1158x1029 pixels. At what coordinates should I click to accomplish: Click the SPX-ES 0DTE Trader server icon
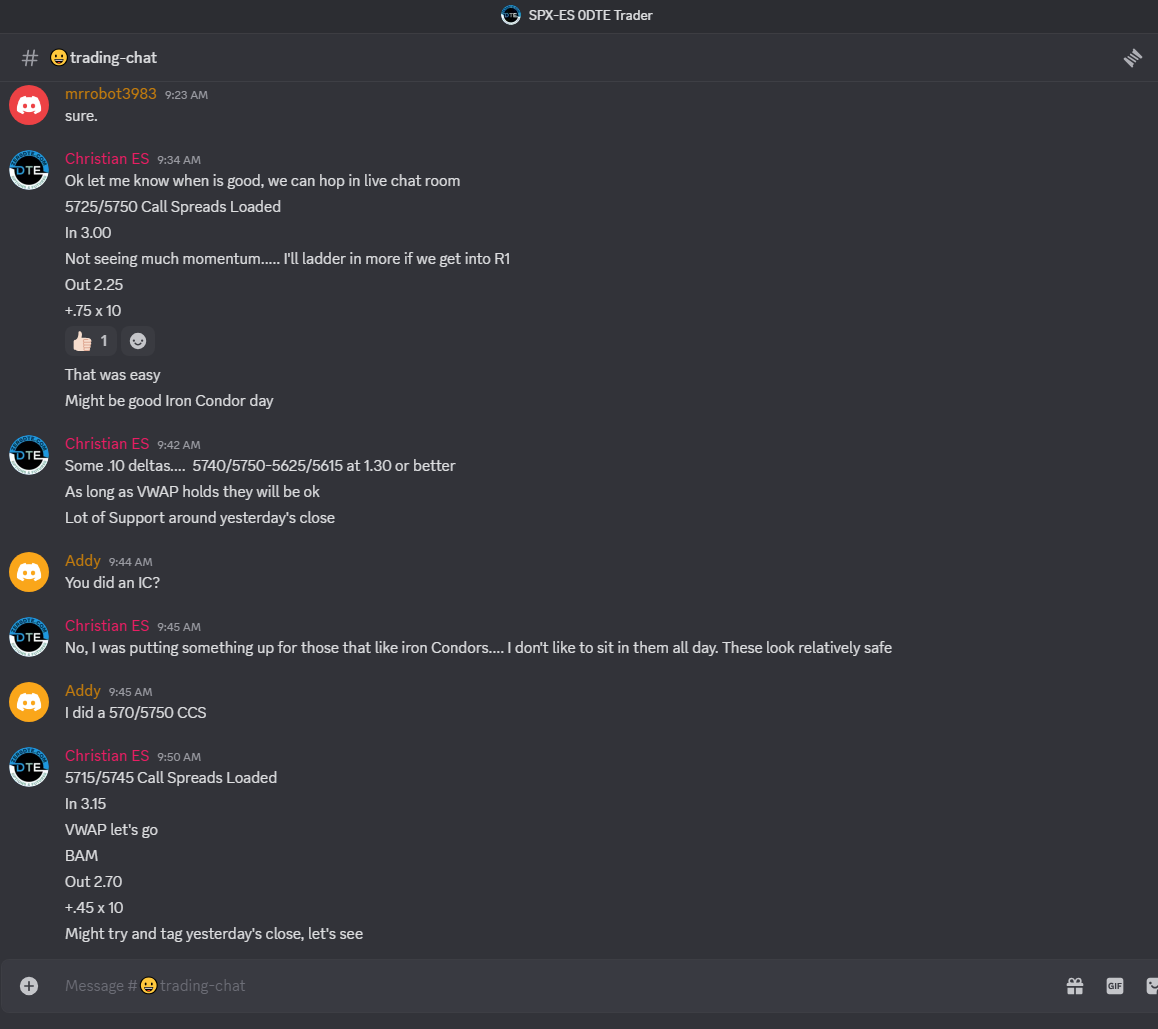[x=510, y=15]
